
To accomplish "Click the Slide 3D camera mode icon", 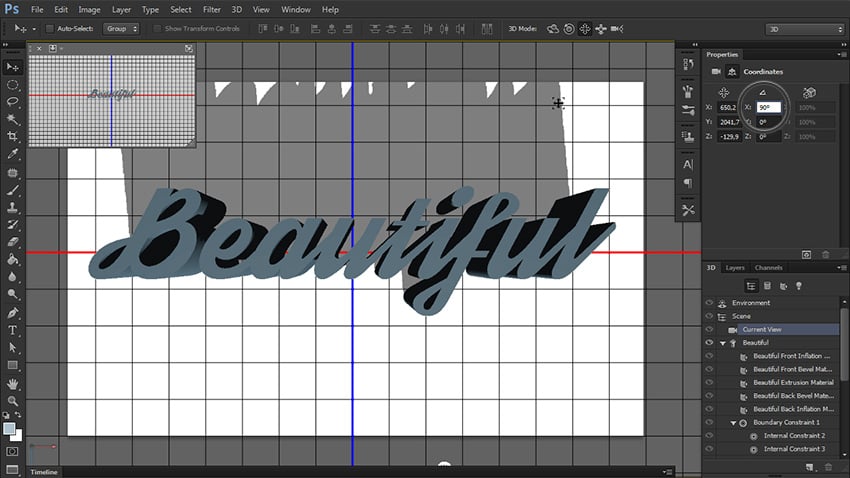I will [603, 29].
